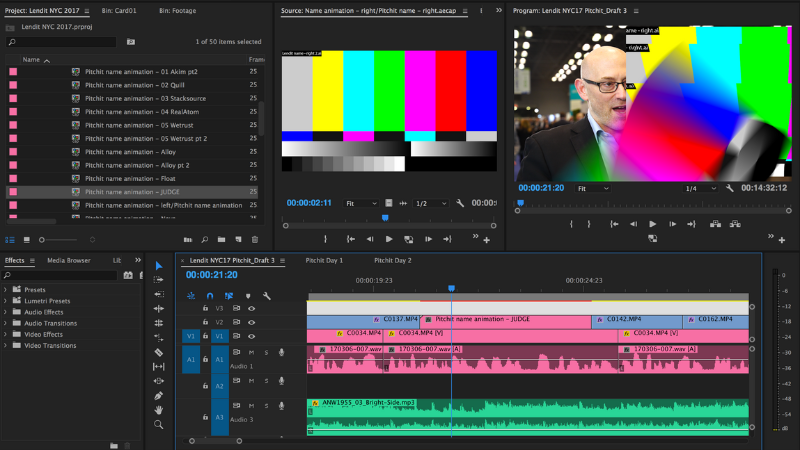Activate the Zoom tool magnifier
This screenshot has height=450, width=800.
[158, 424]
